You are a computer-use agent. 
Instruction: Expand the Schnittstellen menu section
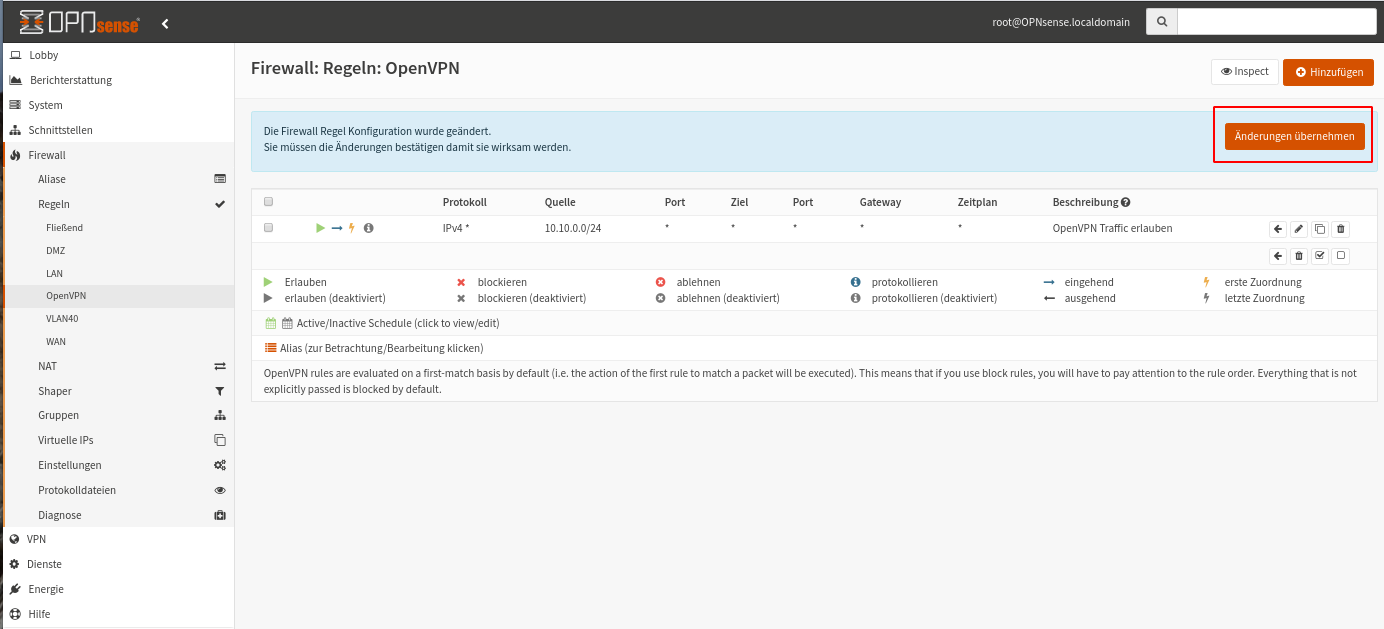[60, 130]
